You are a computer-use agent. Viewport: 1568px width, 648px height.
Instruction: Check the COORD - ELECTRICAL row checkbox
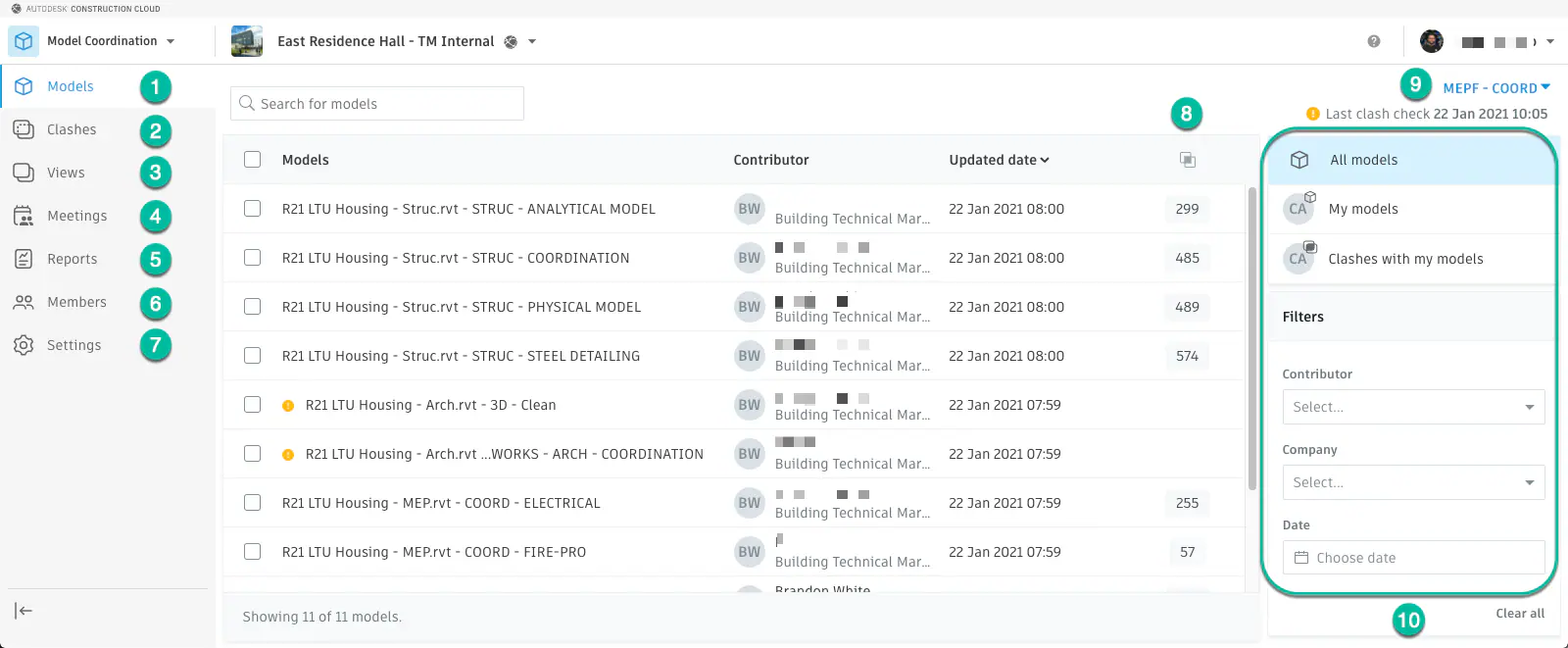[x=253, y=502]
